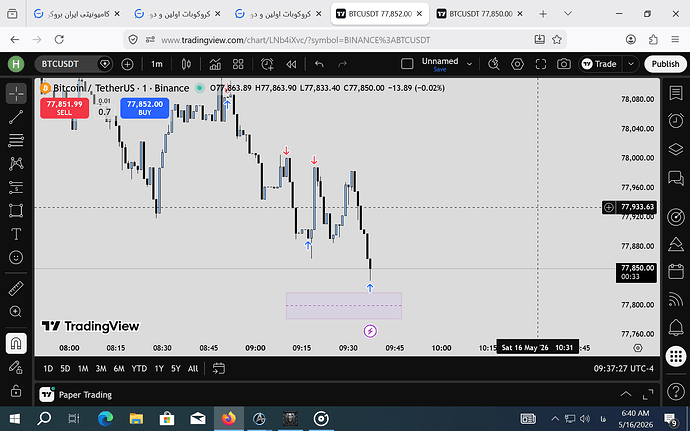Open the notifications bell panel
The height and width of the screenshot is (431, 690).
tap(676, 327)
